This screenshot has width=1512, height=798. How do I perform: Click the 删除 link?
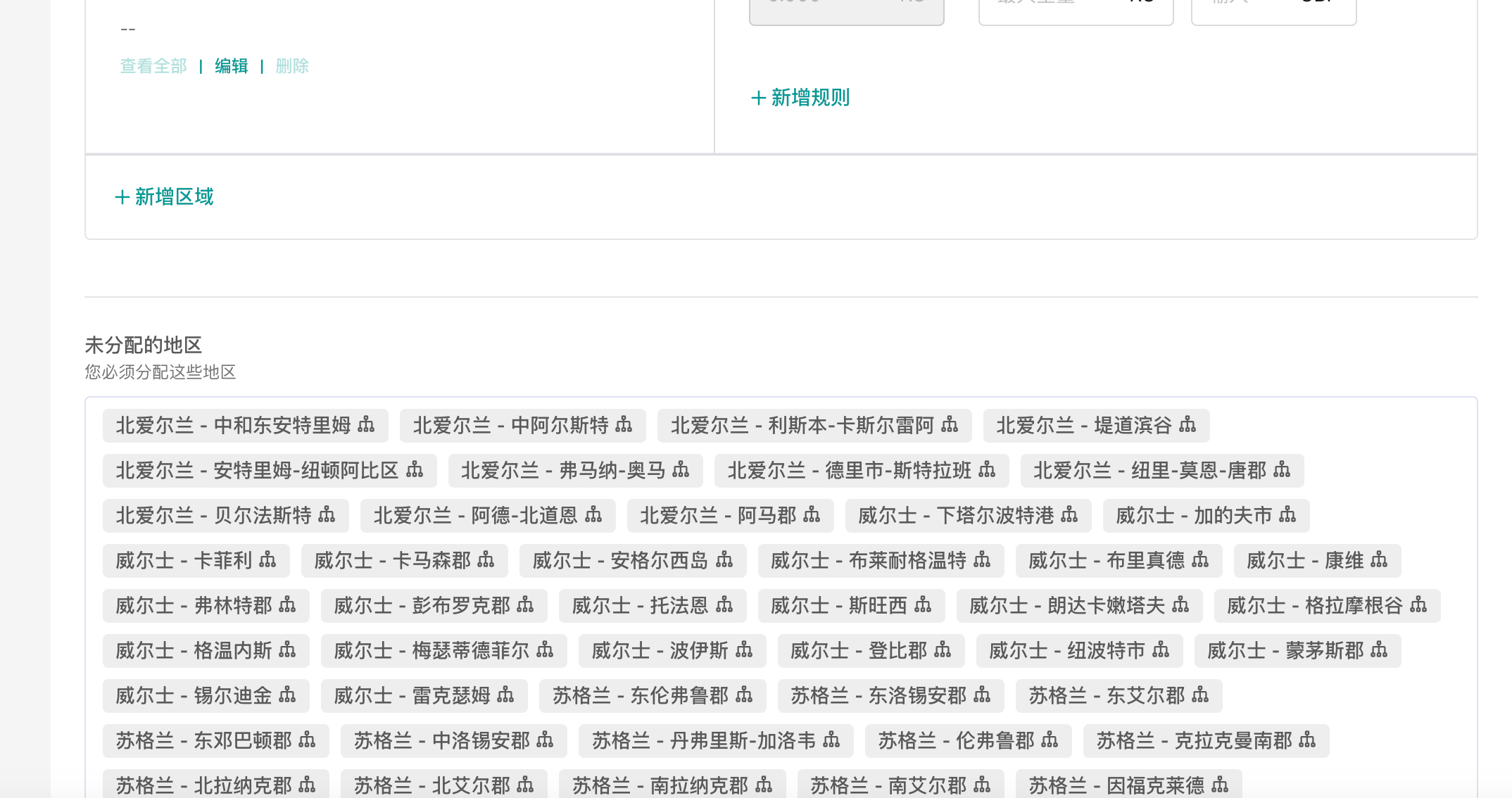pos(292,66)
